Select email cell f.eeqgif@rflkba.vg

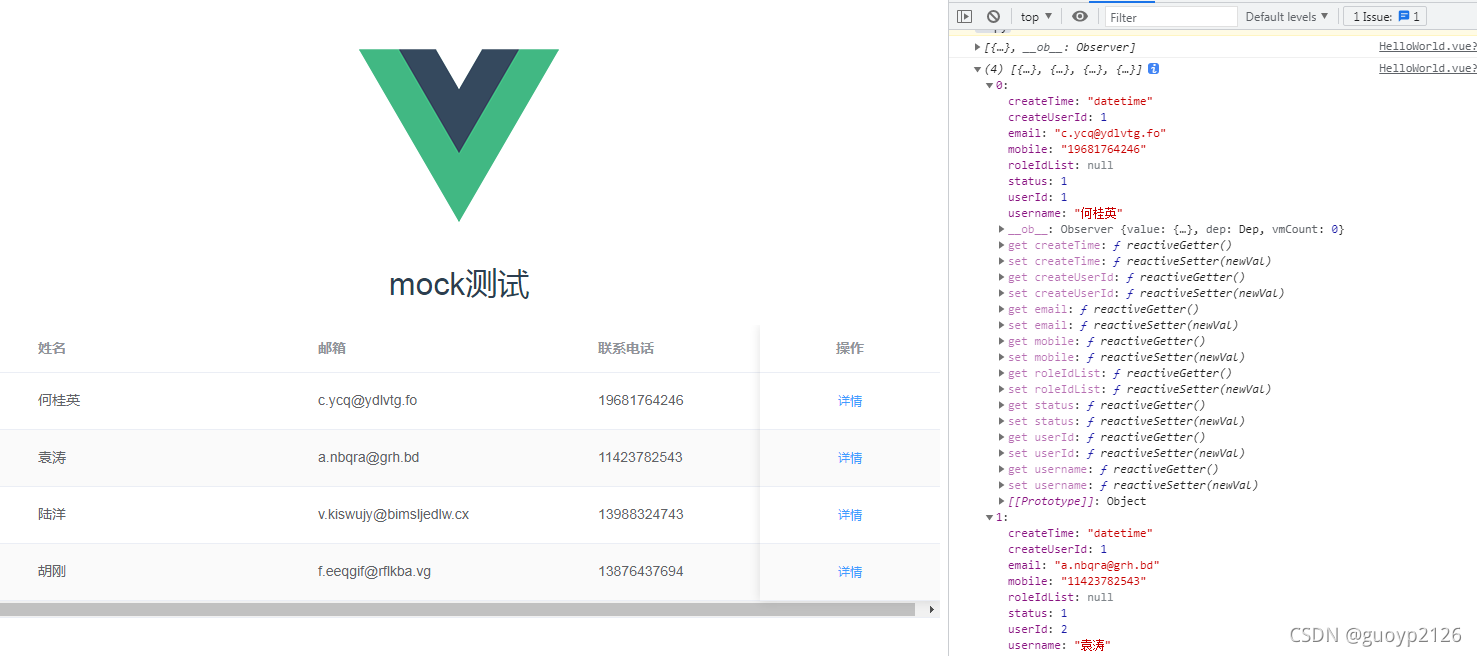374,571
